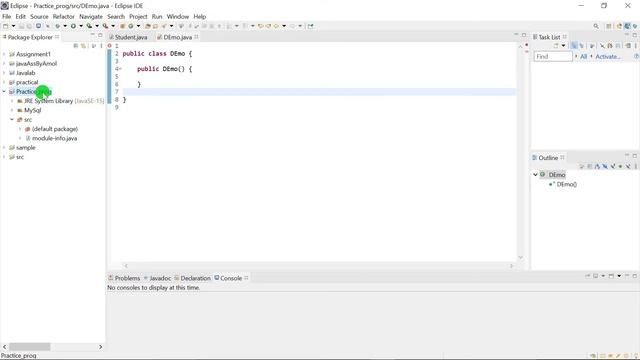640x360 pixels.
Task: Click the New file toolbar icon
Action: 6,26
